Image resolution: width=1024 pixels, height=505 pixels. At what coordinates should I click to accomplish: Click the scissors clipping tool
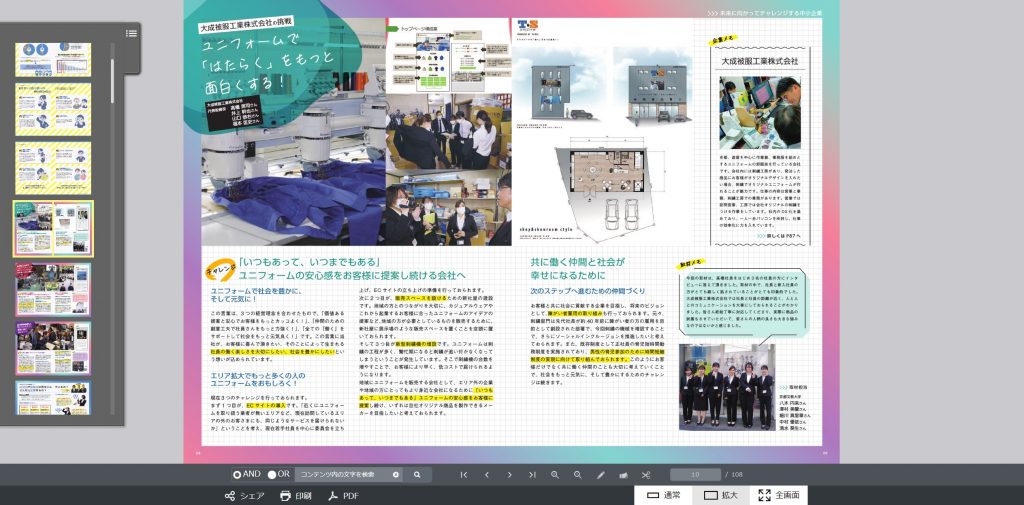647,475
